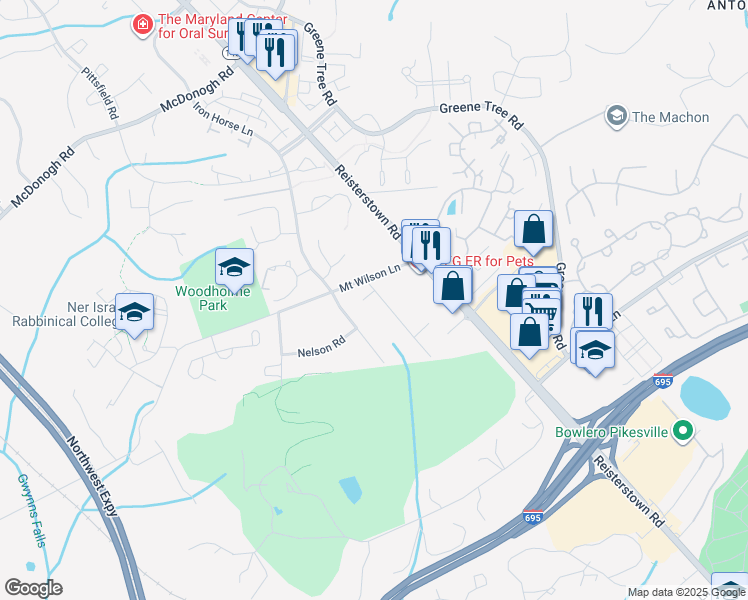This screenshot has height=600, width=748.
Task: Click the school marker near I-695 interchange
Action: [595, 350]
